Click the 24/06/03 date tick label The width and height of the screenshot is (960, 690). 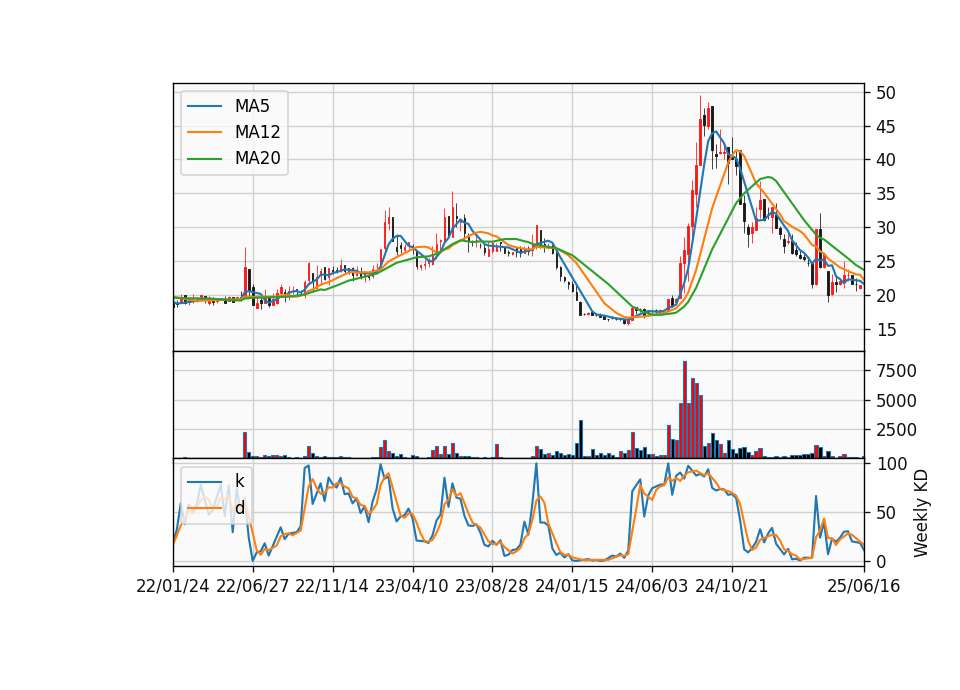tap(651, 586)
